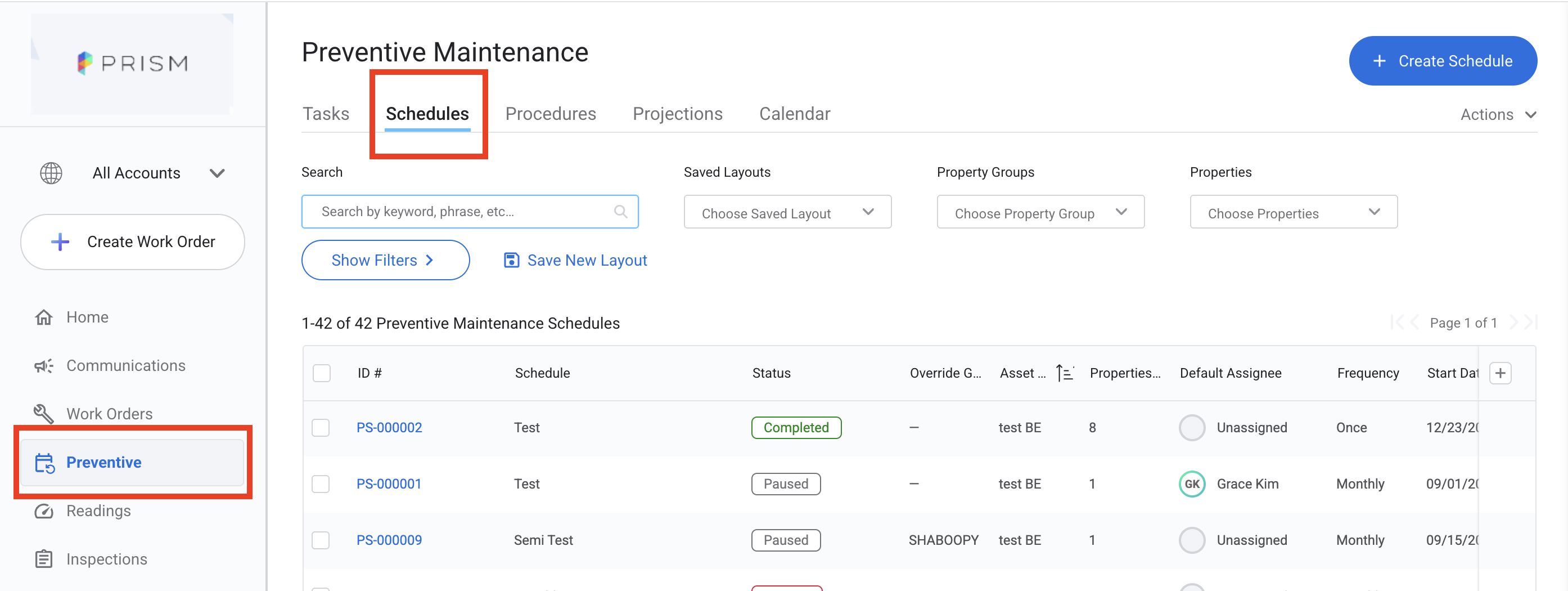The height and width of the screenshot is (591, 1568).
Task: Click the Semi Test schedule name
Action: pyautogui.click(x=543, y=540)
